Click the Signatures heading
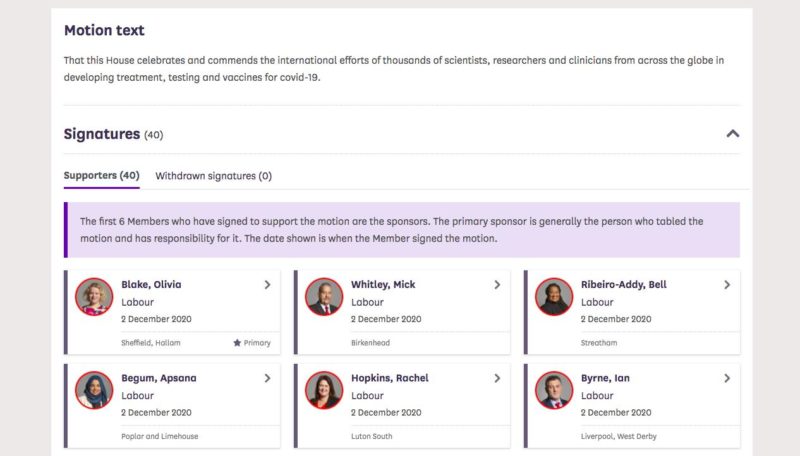This screenshot has width=800, height=456. (x=101, y=134)
